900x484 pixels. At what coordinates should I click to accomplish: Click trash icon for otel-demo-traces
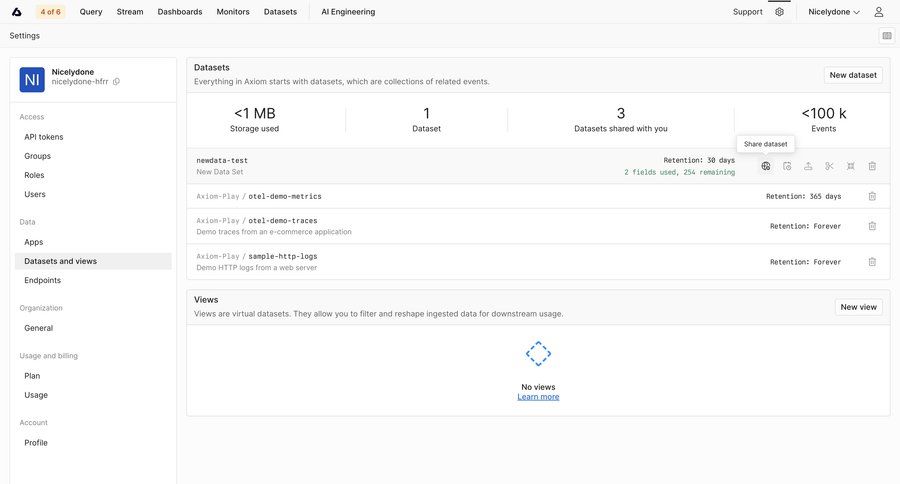pyautogui.click(x=872, y=226)
